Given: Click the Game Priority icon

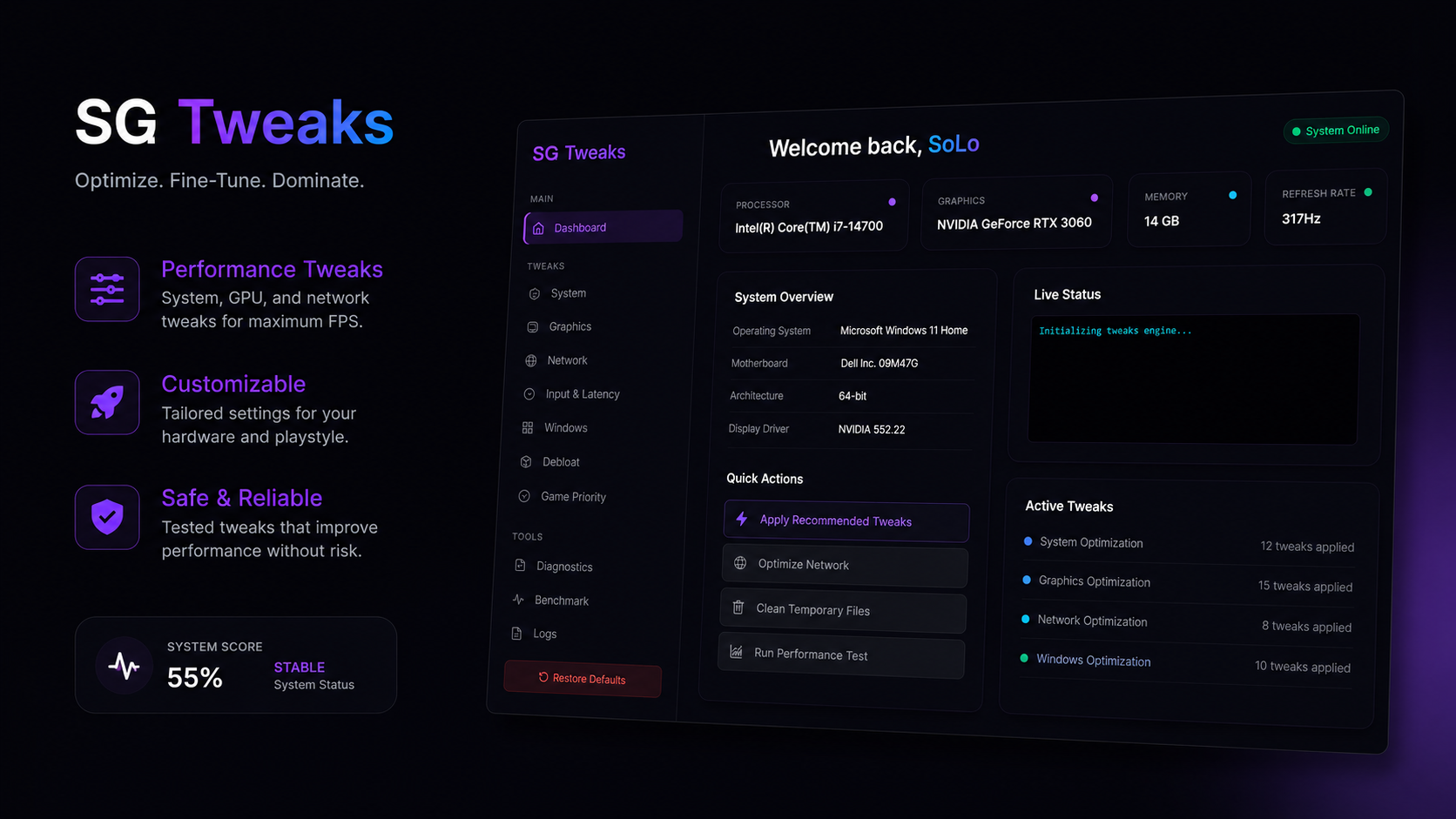Looking at the screenshot, I should click(524, 496).
